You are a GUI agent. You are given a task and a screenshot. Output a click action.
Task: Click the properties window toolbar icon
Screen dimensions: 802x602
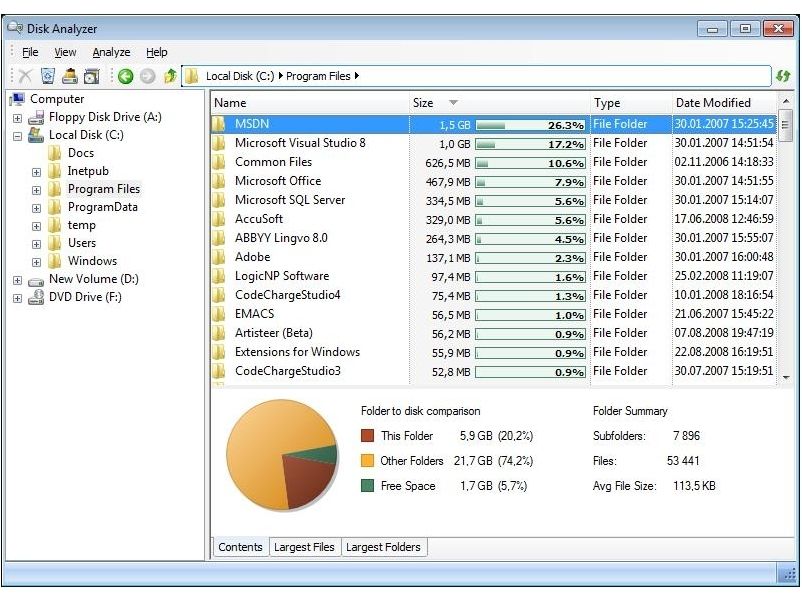click(92, 76)
